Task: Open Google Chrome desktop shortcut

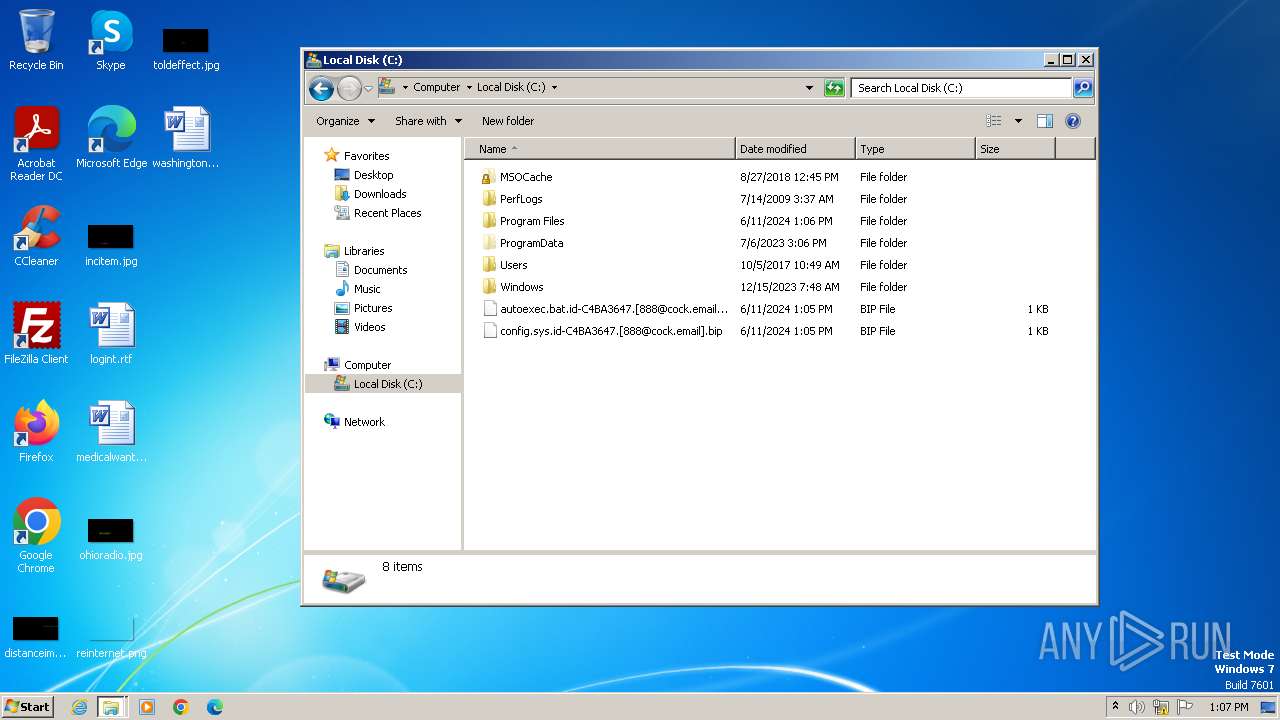Action: (x=36, y=535)
